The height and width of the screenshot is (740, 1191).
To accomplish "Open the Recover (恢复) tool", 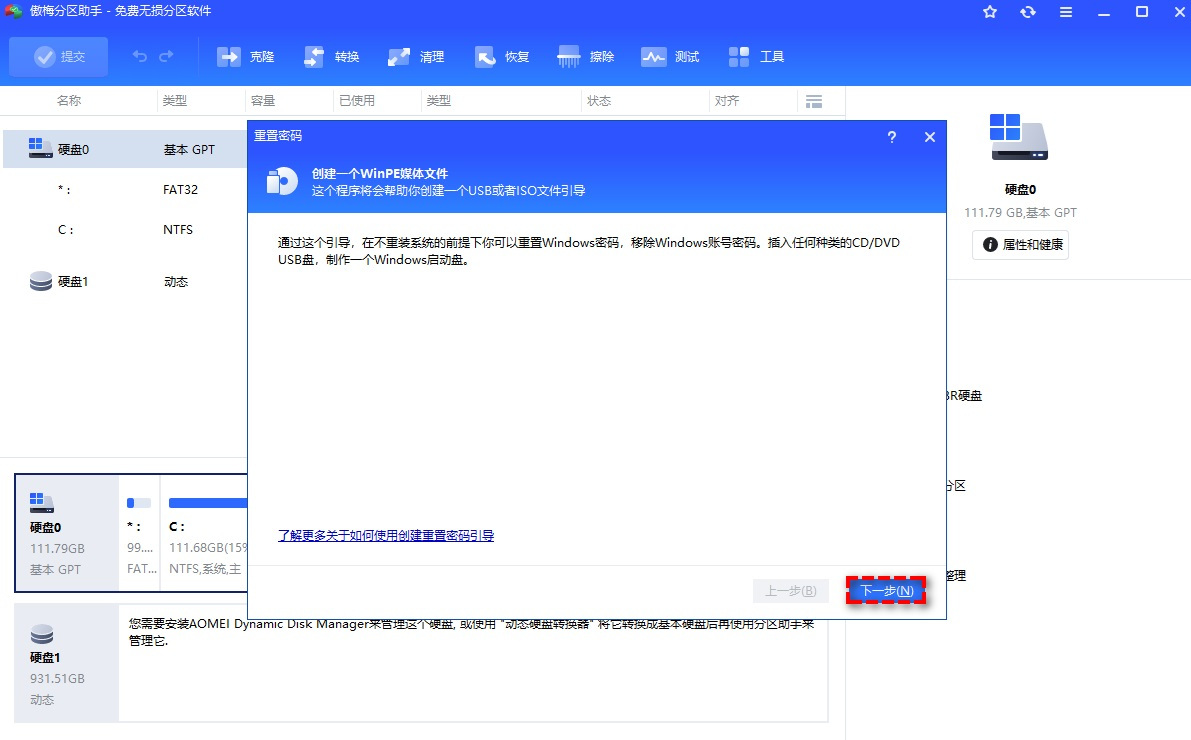I will point(501,56).
